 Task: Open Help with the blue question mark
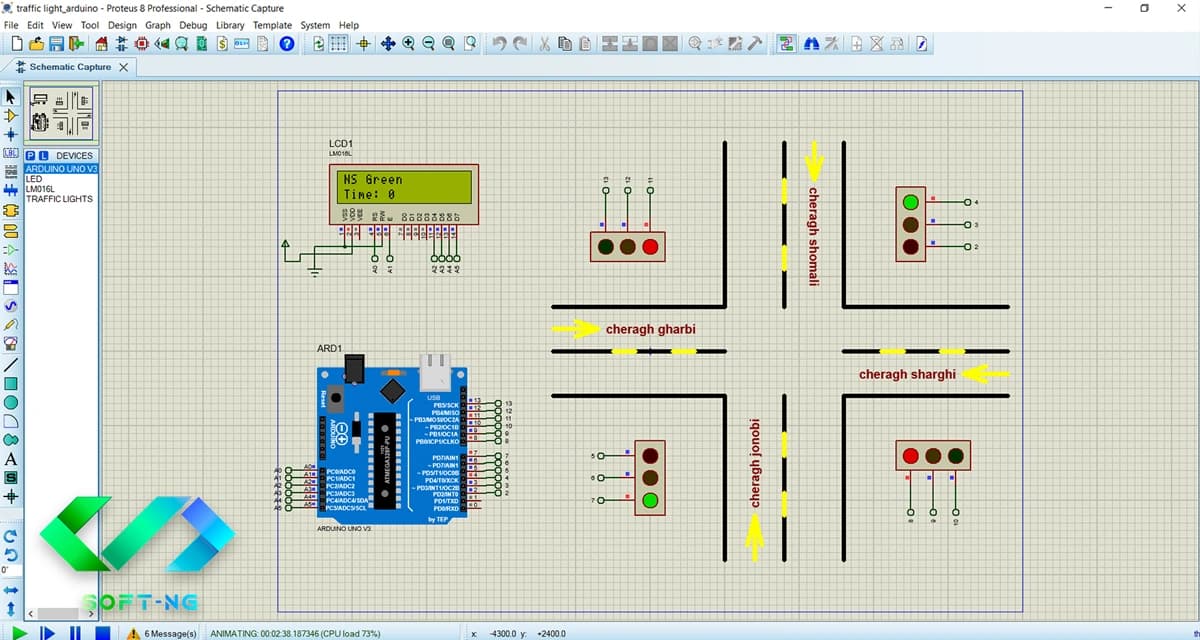click(x=287, y=44)
